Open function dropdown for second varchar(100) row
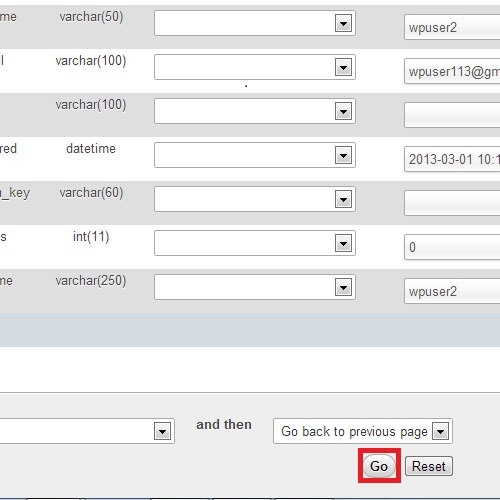This screenshot has width=500, height=500. pos(255,111)
